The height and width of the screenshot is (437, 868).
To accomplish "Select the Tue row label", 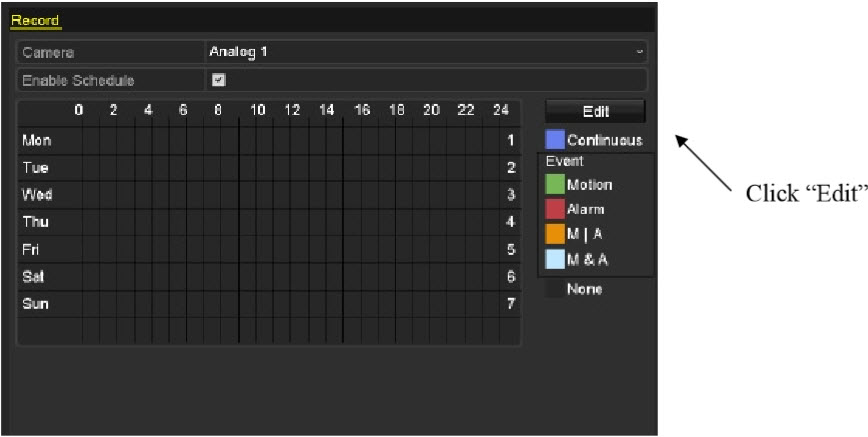I will point(35,167).
